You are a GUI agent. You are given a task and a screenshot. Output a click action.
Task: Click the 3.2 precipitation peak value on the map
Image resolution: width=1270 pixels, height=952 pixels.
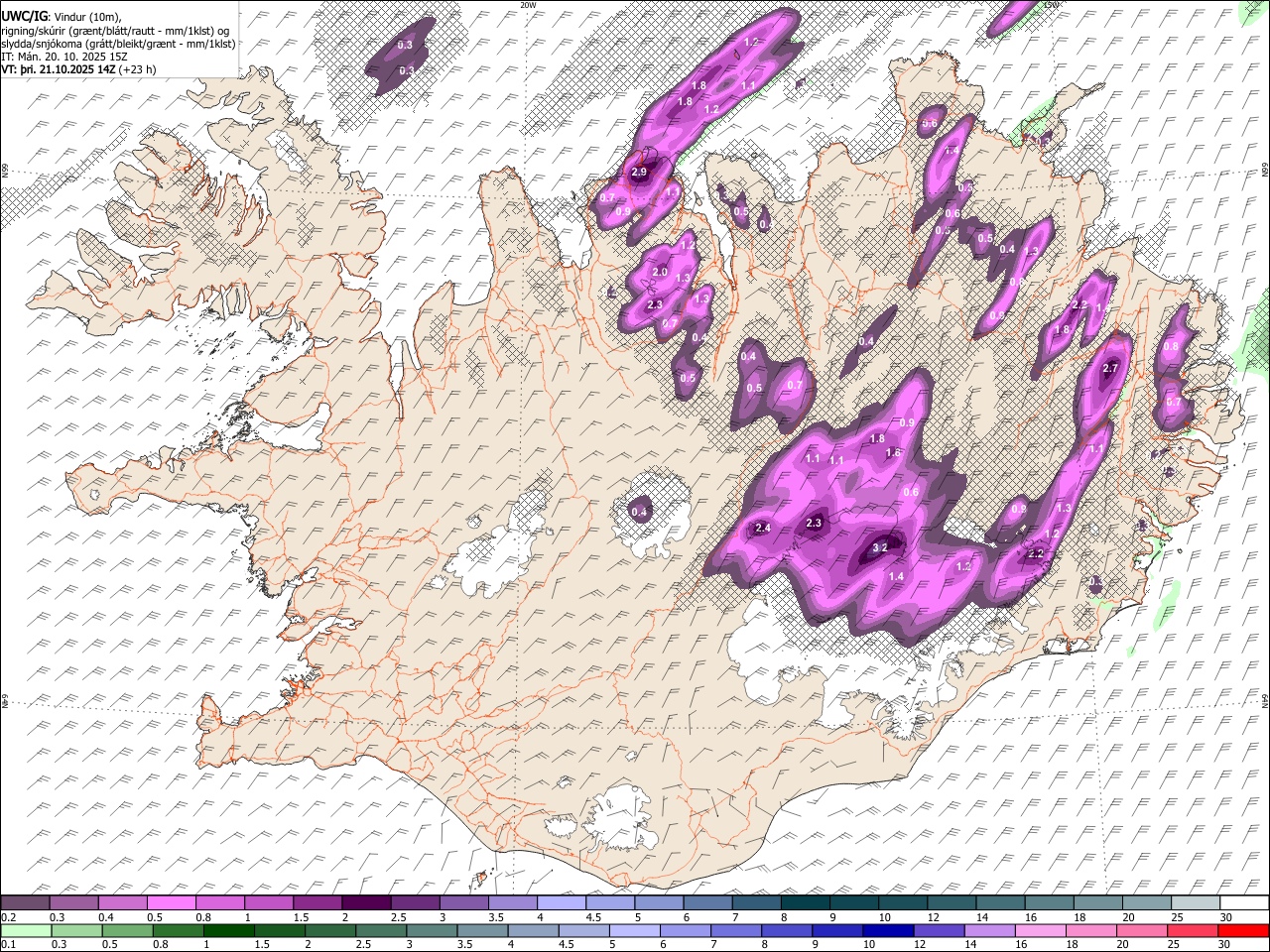coord(880,547)
